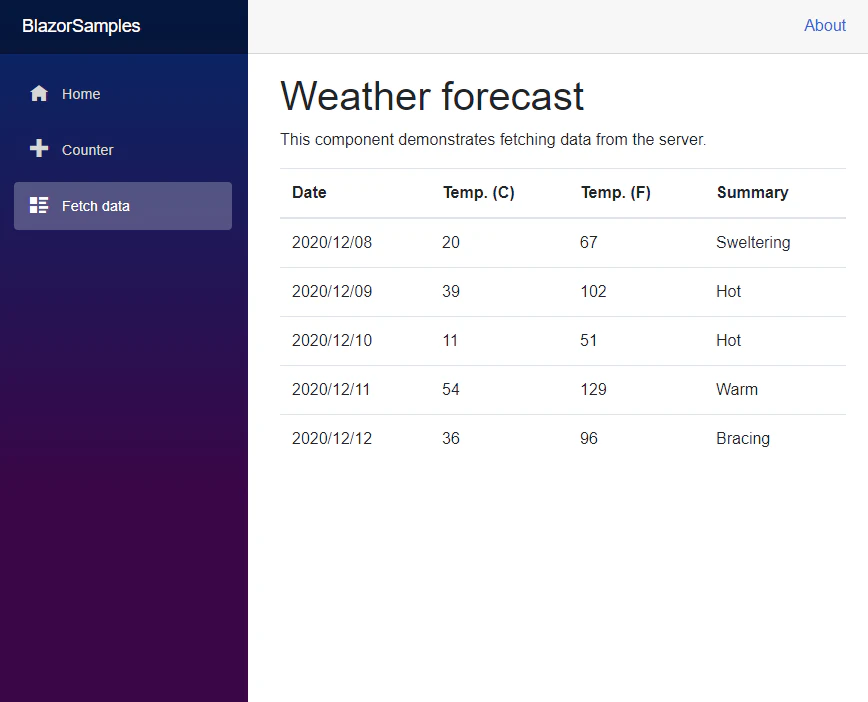Click the Summary column header
Screen dimensions: 868x702
pos(752,193)
